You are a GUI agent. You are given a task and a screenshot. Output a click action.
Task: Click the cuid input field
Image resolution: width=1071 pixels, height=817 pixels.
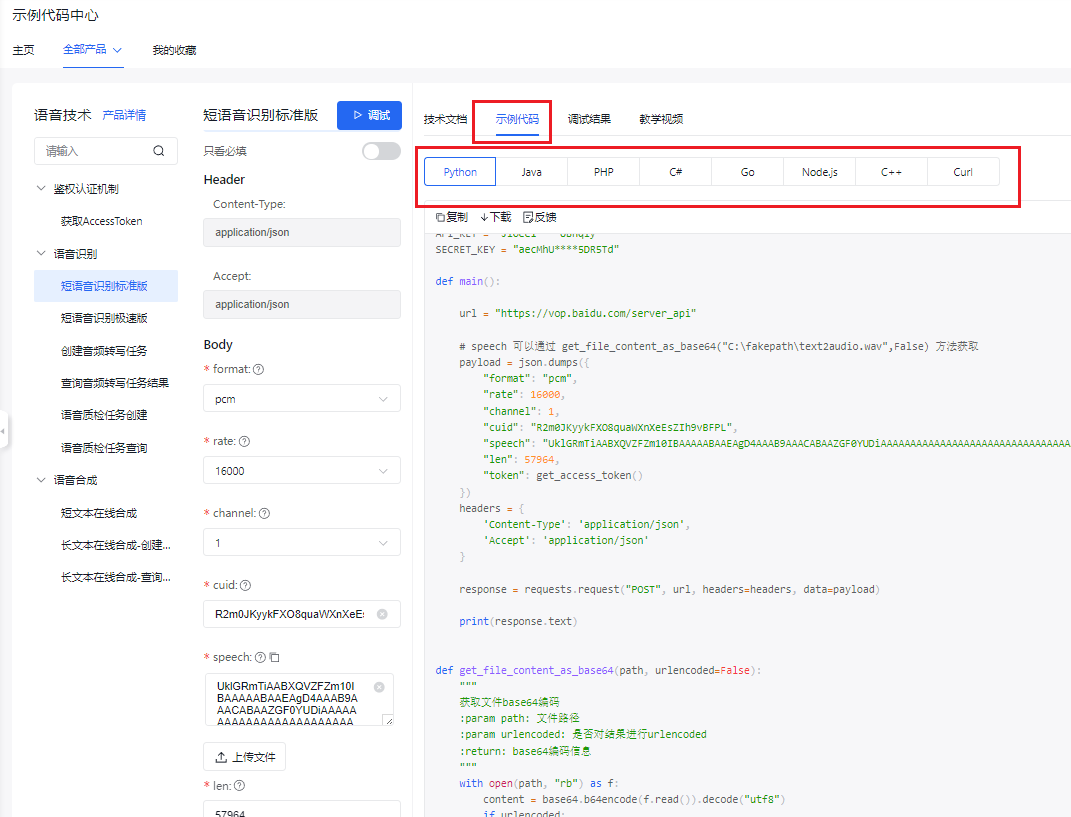(x=302, y=614)
